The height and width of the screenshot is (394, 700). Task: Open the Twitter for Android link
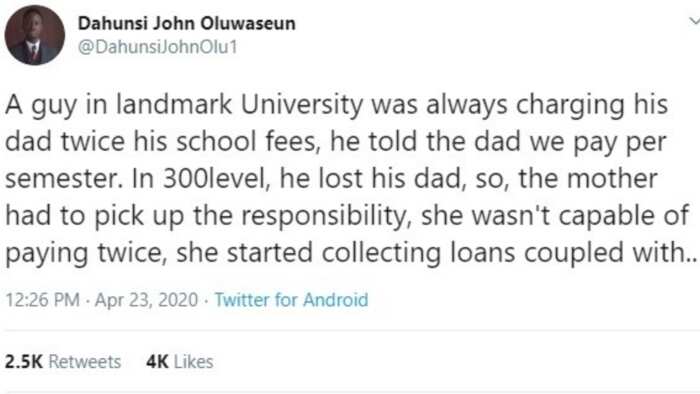pyautogui.click(x=292, y=299)
